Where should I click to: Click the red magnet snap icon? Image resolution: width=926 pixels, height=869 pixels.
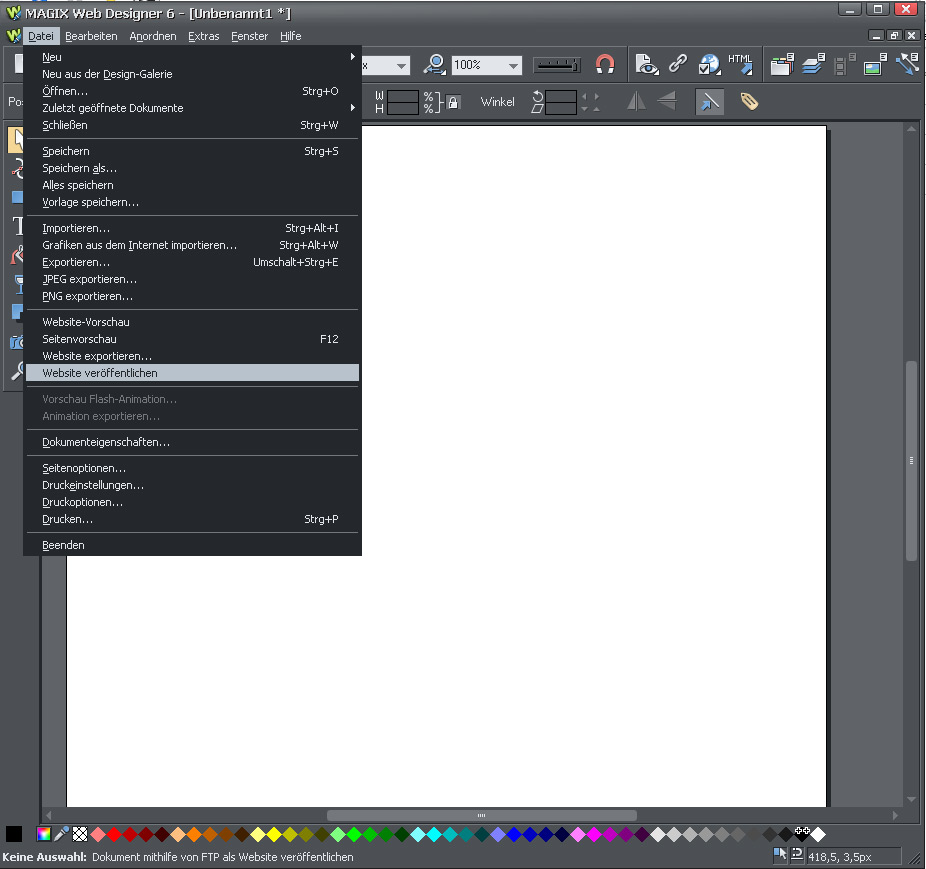605,64
